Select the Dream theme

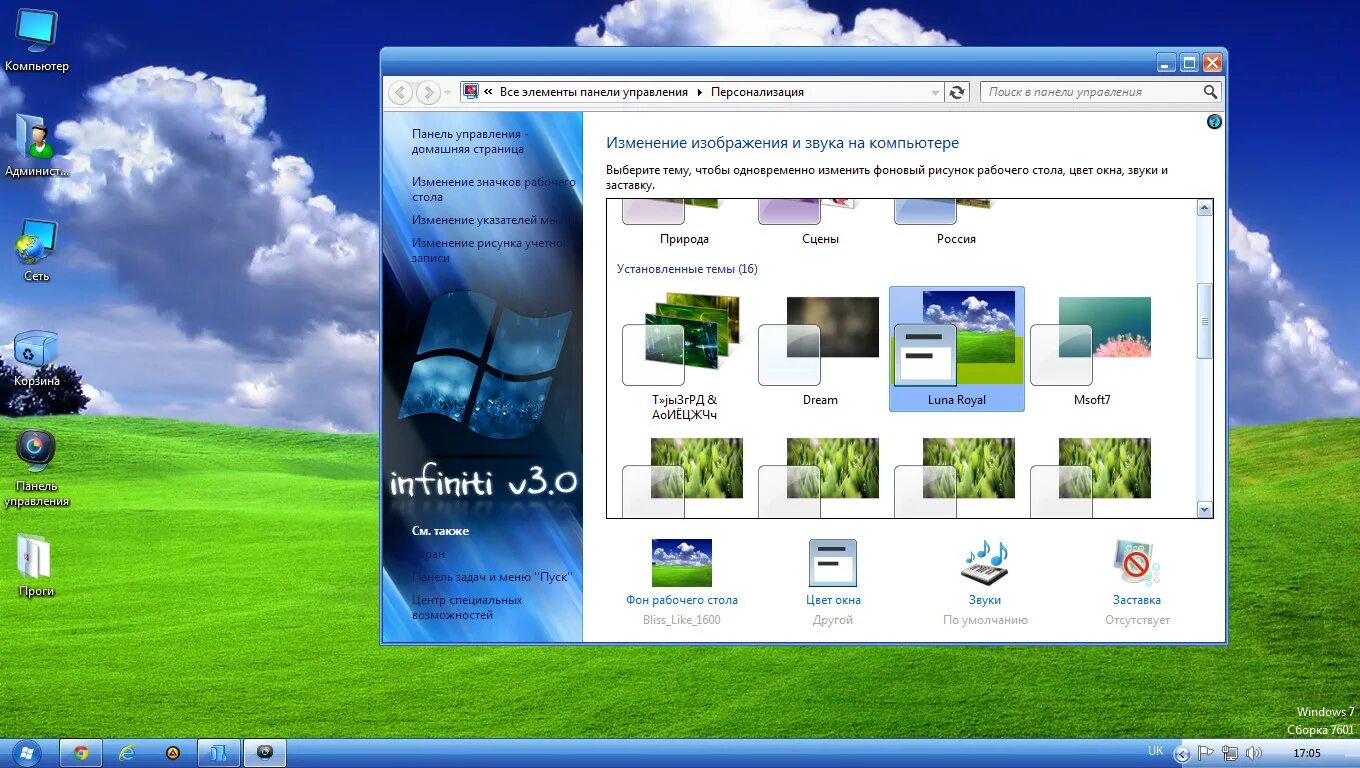[x=820, y=349]
